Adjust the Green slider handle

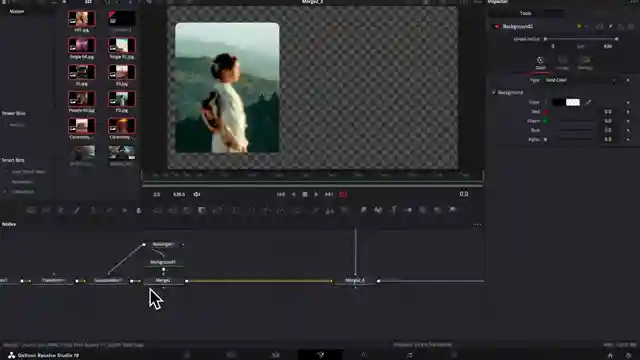point(545,121)
